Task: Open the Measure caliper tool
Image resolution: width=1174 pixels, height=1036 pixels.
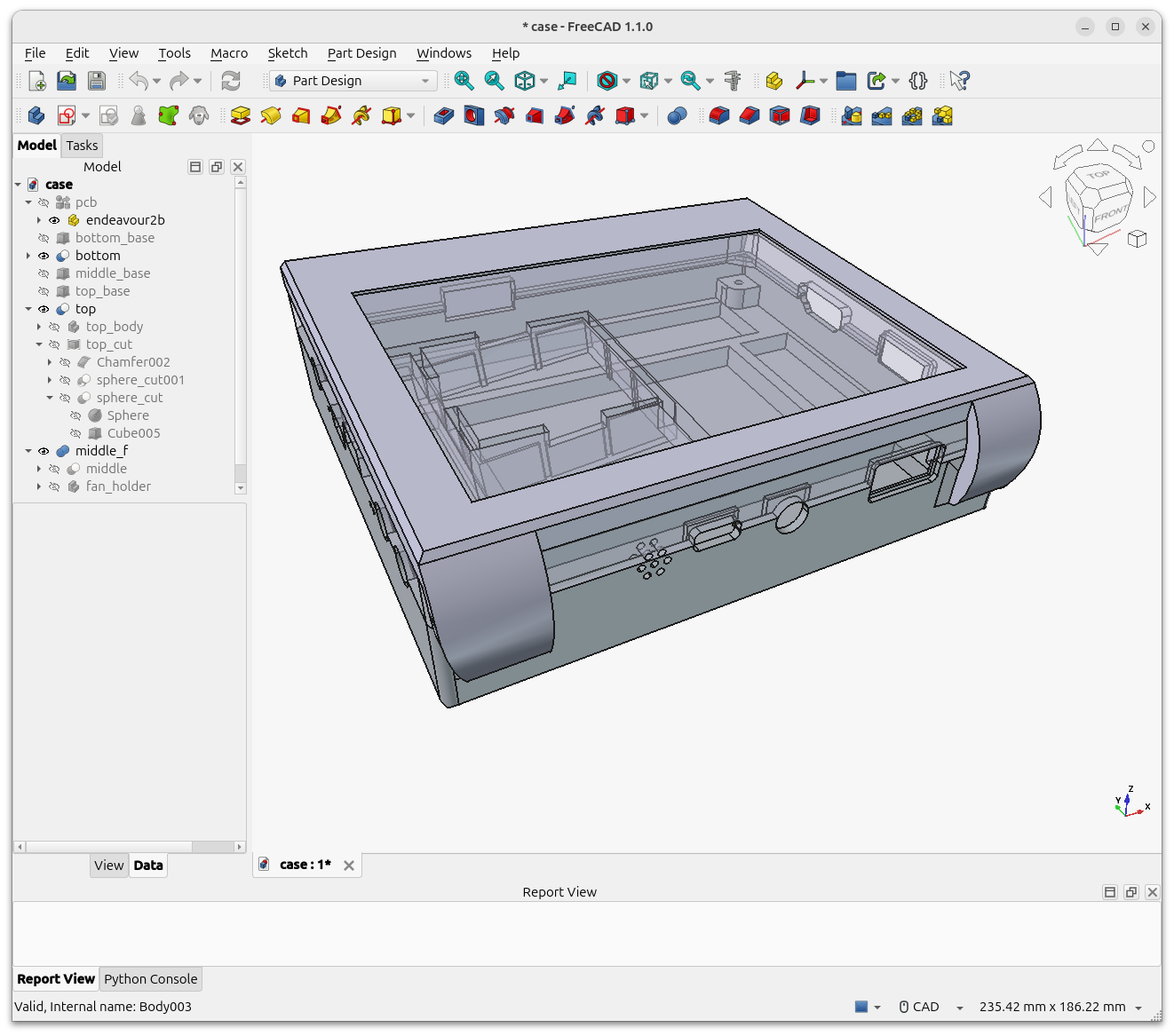Action: tap(733, 81)
